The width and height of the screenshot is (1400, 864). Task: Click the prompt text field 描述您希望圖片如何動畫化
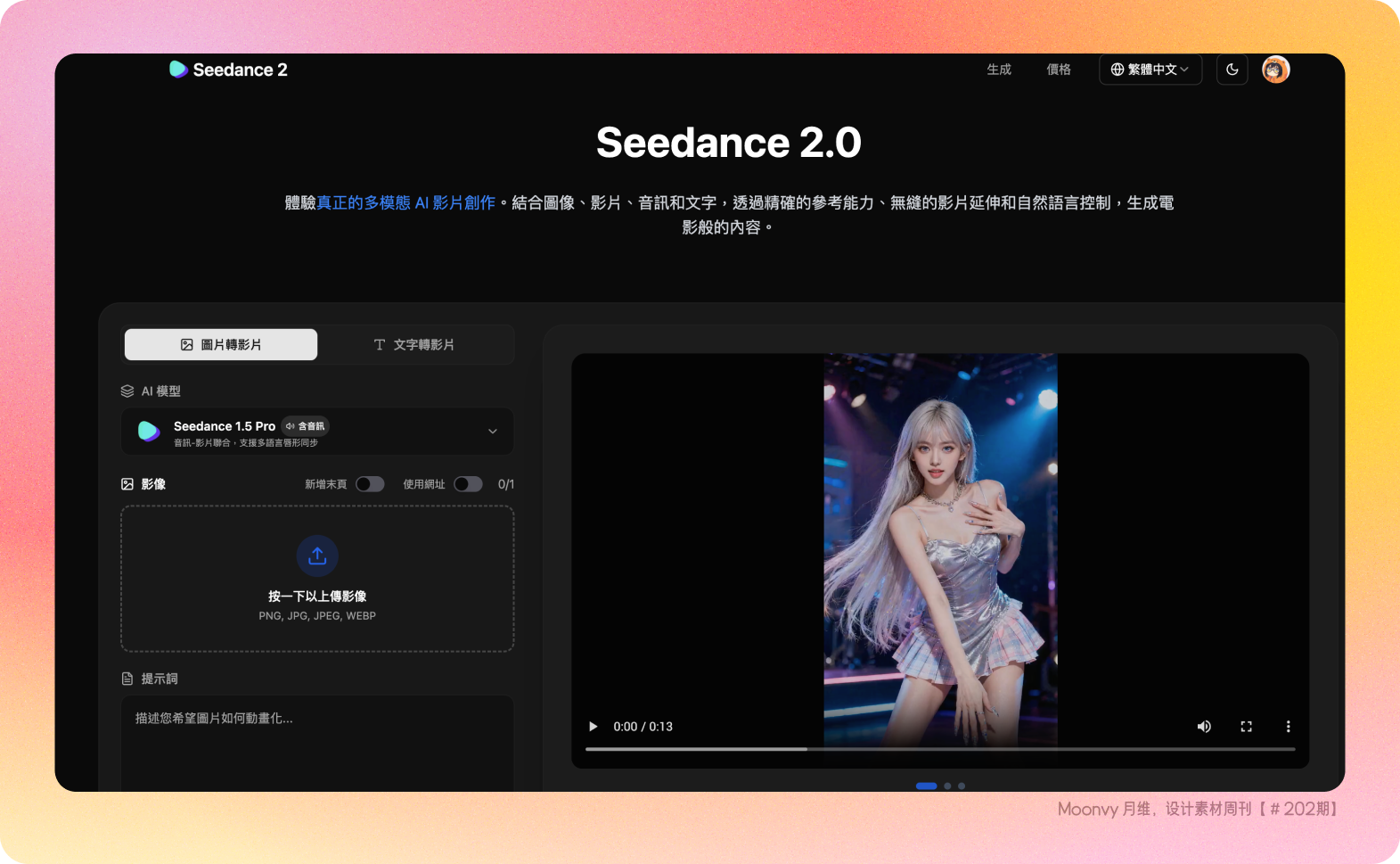point(317,740)
